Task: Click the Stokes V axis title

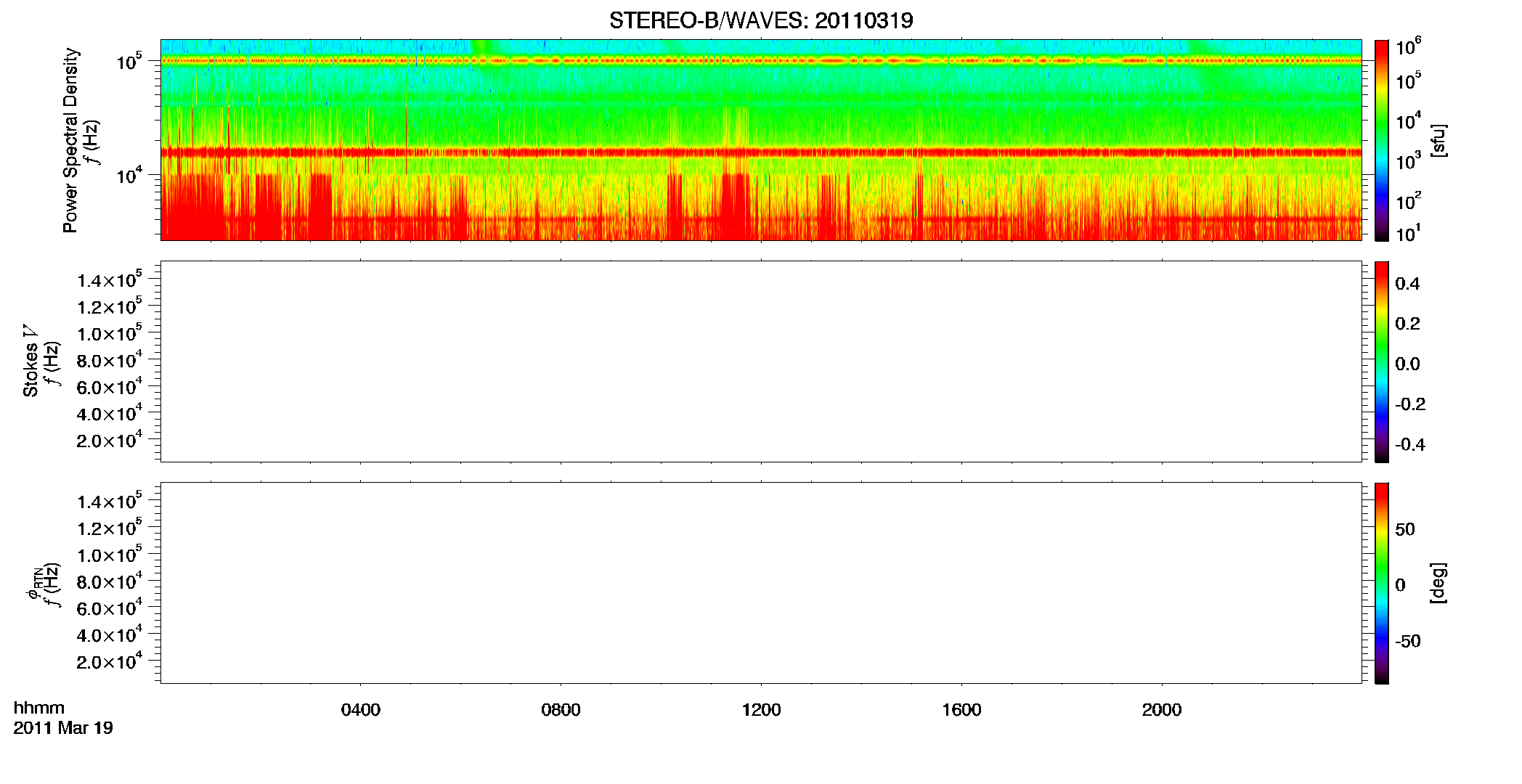Action: (x=30, y=362)
